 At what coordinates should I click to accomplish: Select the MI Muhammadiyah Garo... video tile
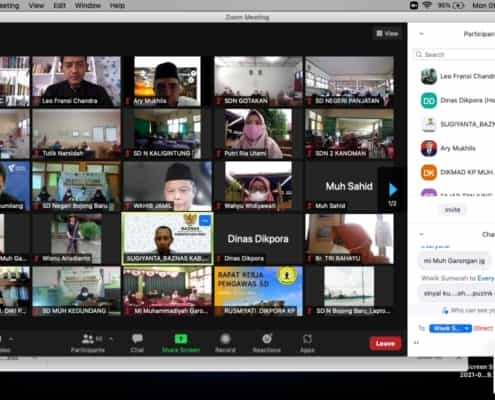click(167, 291)
